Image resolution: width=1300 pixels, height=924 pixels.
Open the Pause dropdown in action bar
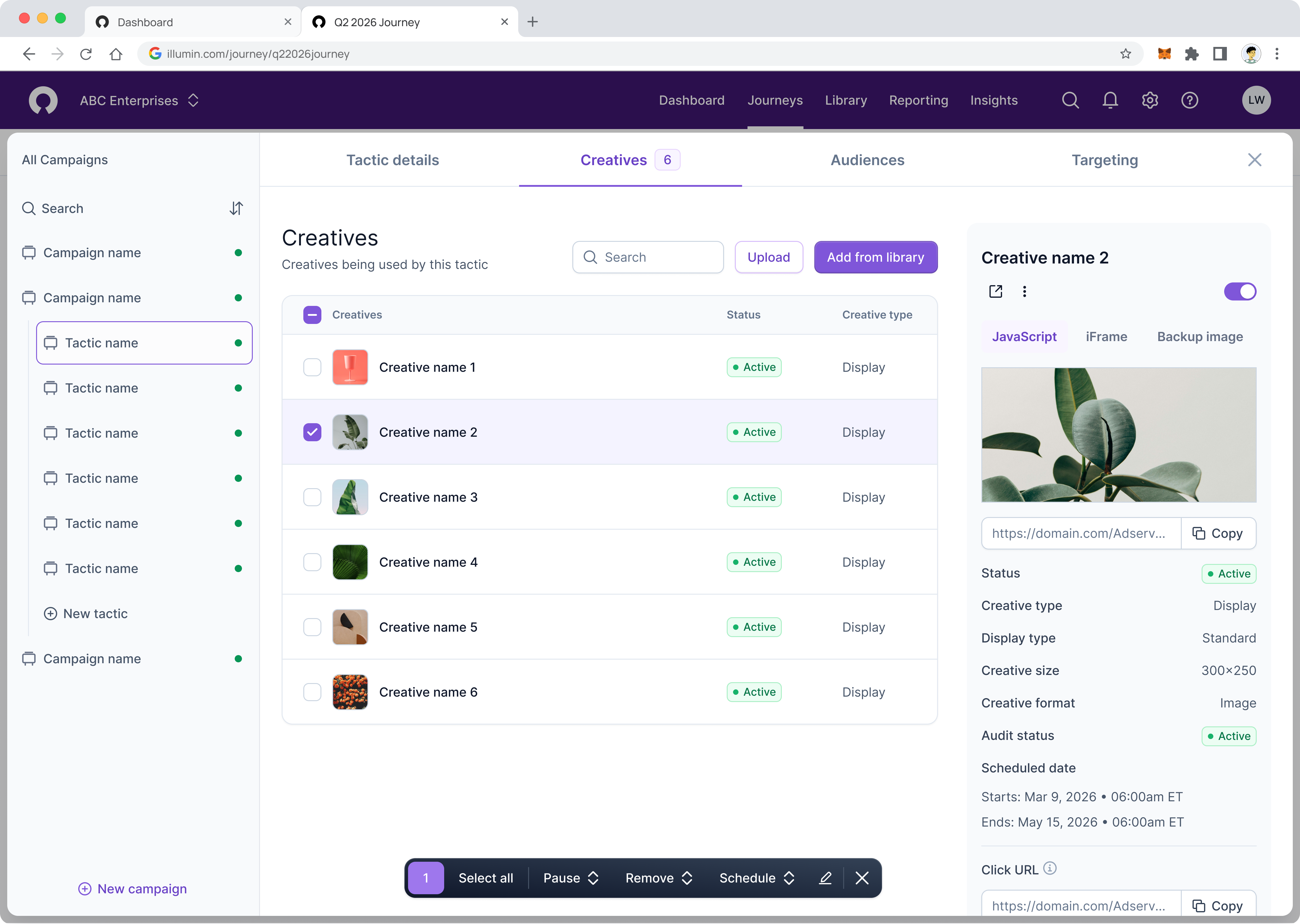(571, 878)
